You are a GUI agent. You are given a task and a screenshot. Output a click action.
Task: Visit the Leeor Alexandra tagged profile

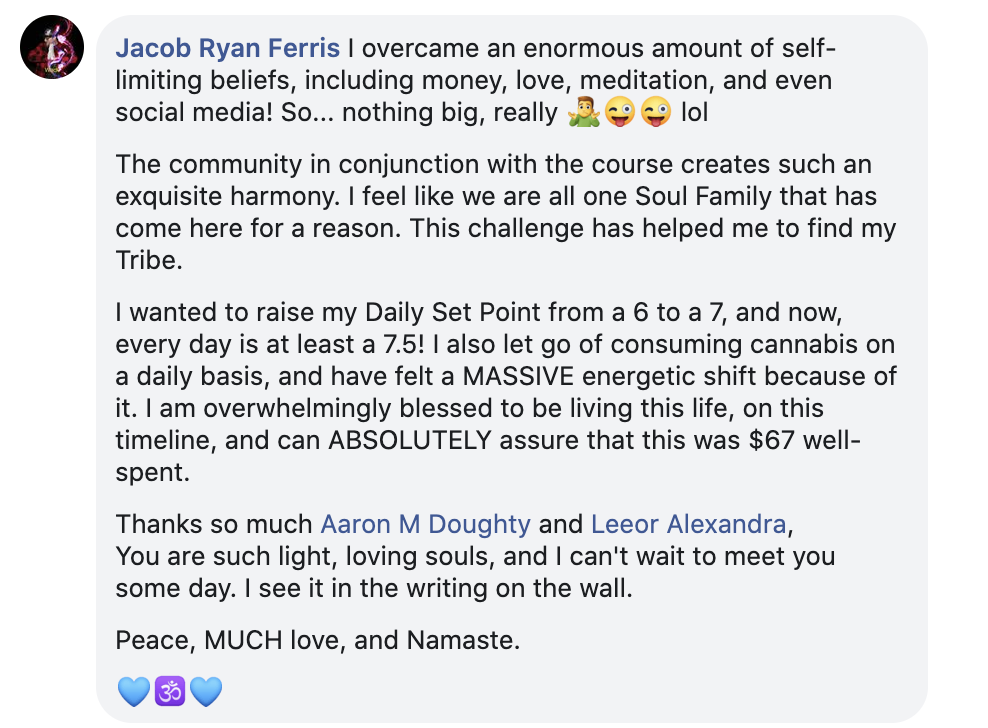[689, 524]
